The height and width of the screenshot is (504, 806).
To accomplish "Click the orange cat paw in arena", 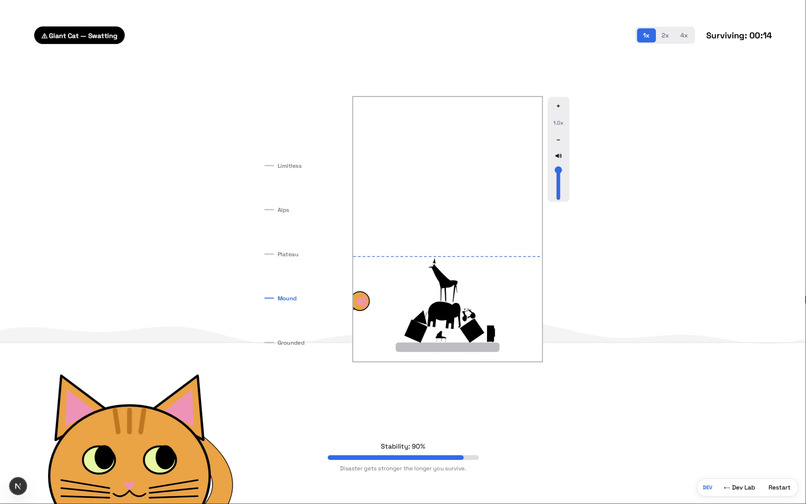I will coord(361,301).
